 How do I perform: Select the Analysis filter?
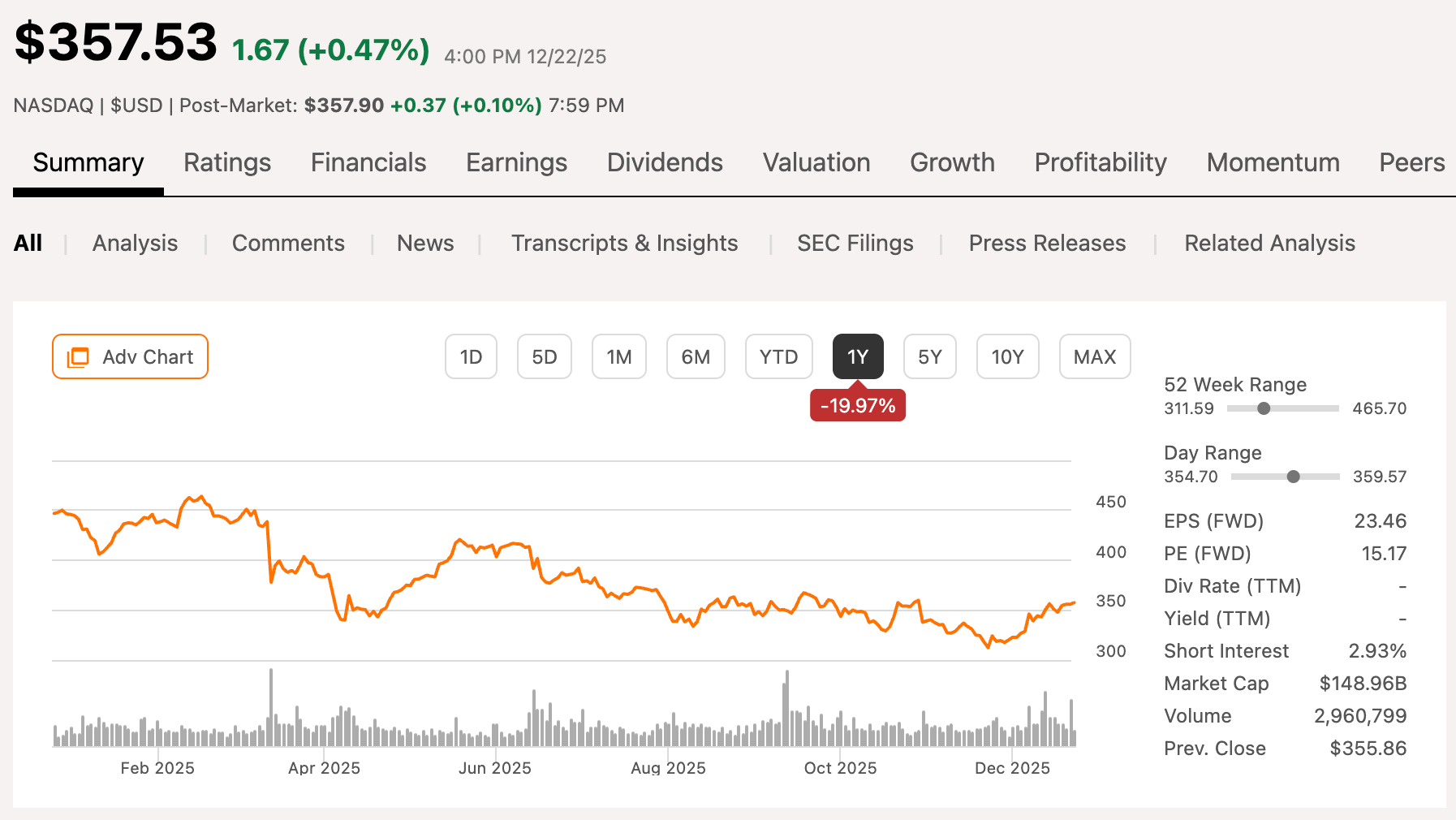[135, 243]
